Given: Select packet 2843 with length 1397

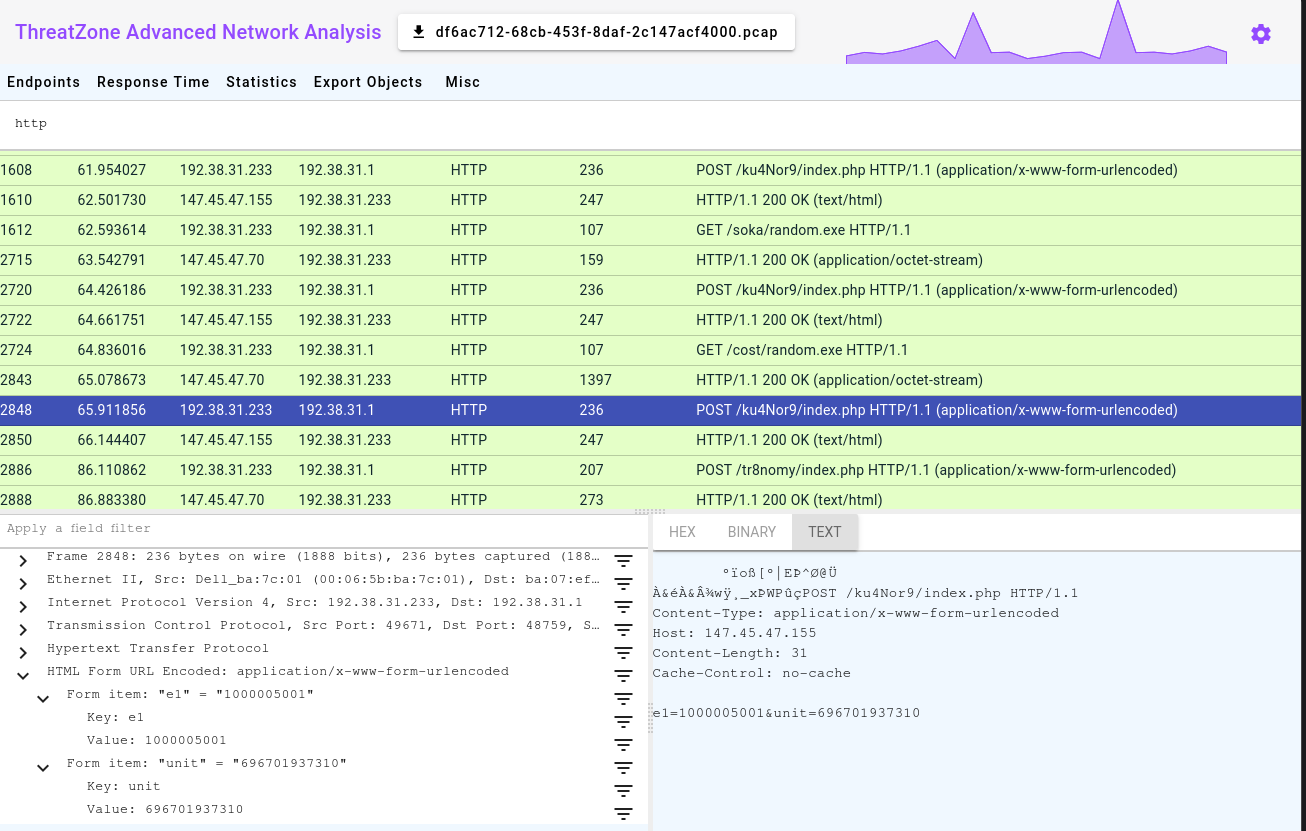Looking at the screenshot, I should (651, 380).
